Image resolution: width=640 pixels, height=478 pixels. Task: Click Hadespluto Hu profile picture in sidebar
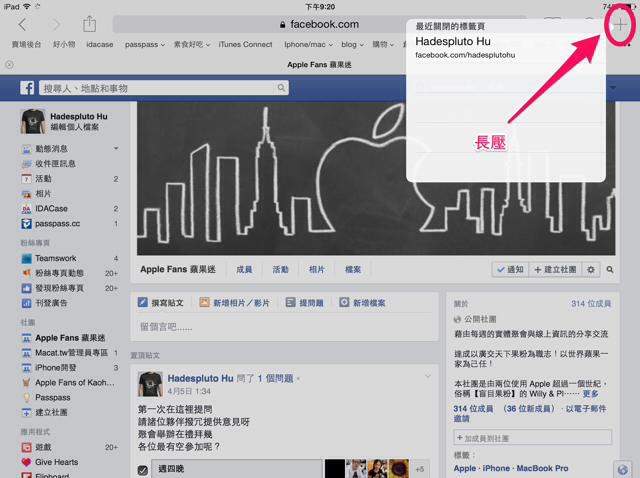tap(33, 122)
